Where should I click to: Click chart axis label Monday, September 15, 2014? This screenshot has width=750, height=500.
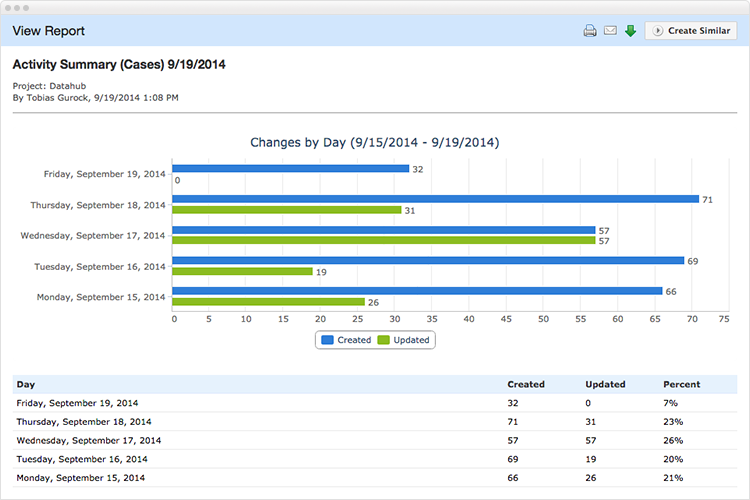point(101,297)
